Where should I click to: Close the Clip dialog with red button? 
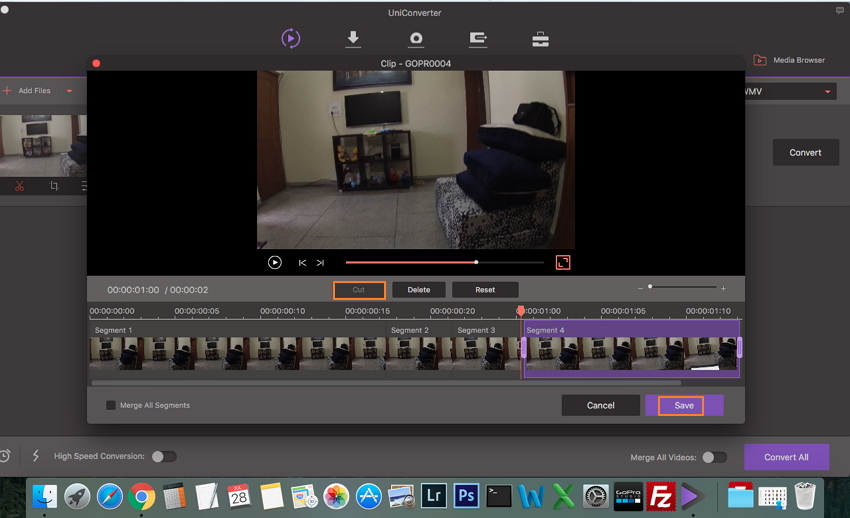tap(96, 63)
